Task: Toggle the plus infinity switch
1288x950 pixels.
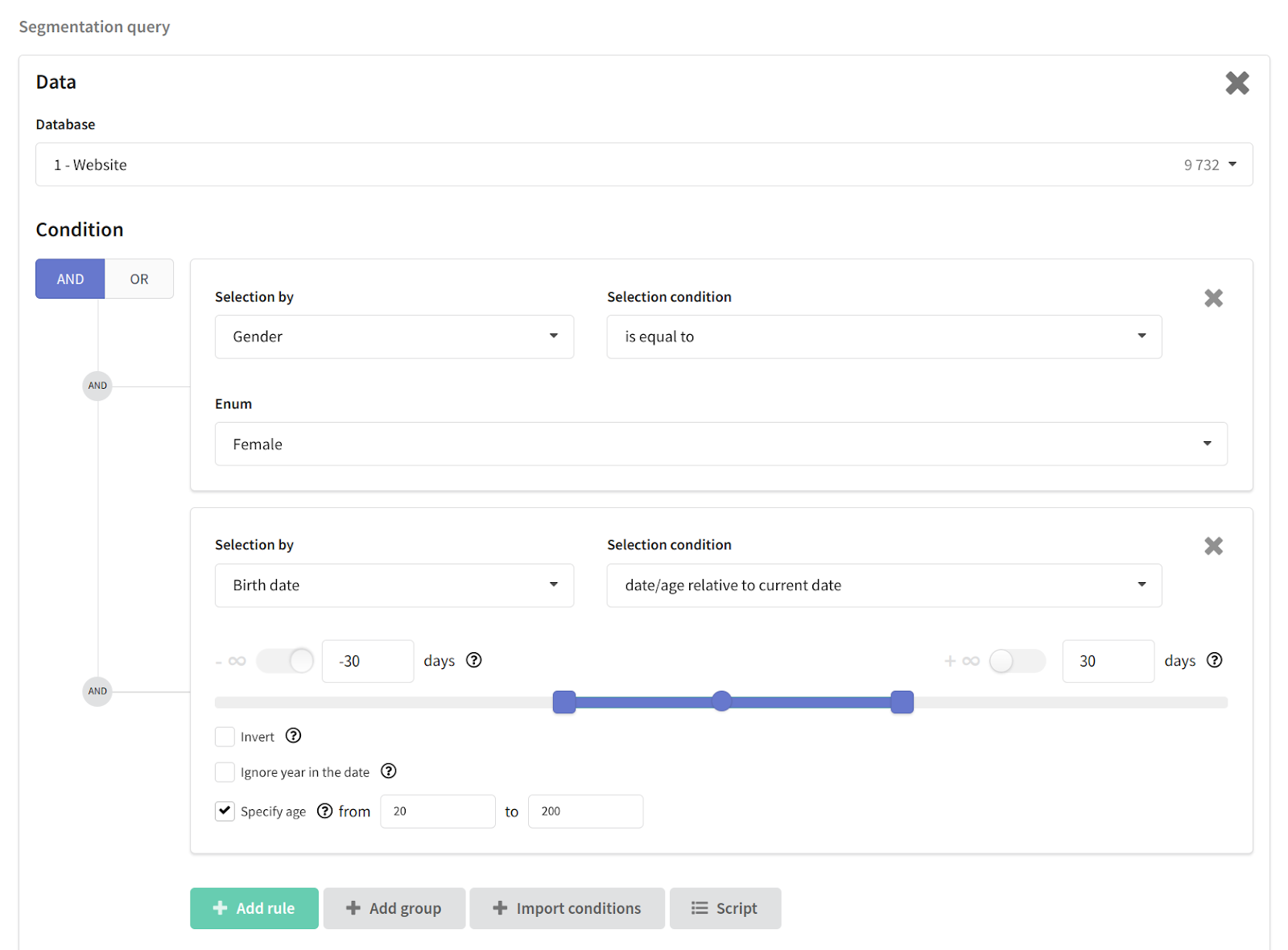Action: click(x=1017, y=661)
